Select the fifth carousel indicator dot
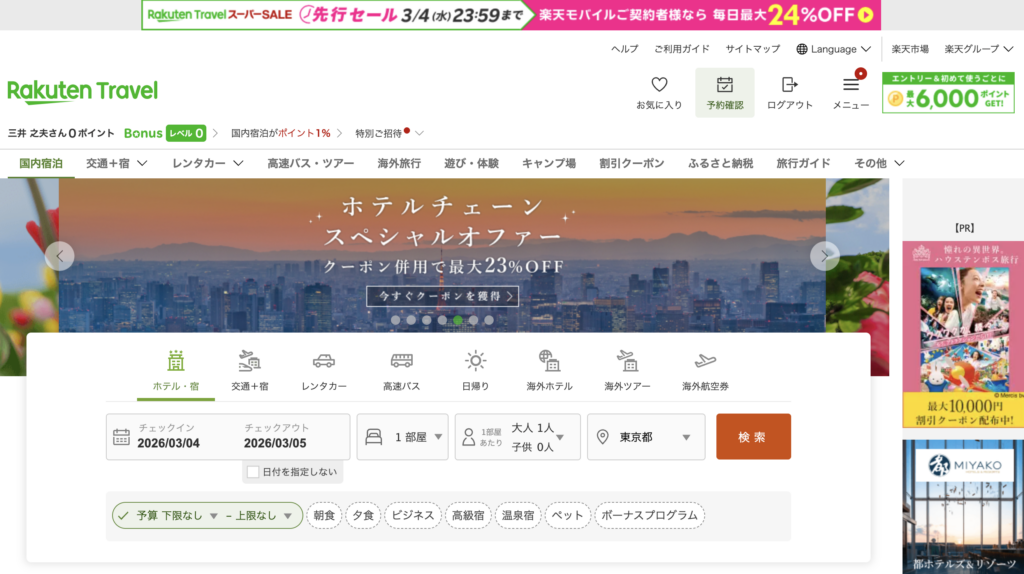Viewport: 1024px width, 574px height. pos(458,321)
